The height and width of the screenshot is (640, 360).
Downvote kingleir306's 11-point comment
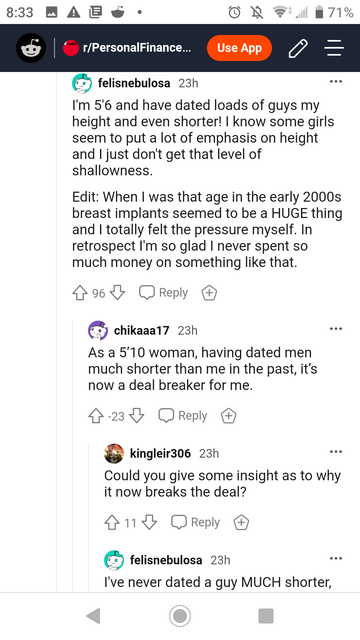149,522
